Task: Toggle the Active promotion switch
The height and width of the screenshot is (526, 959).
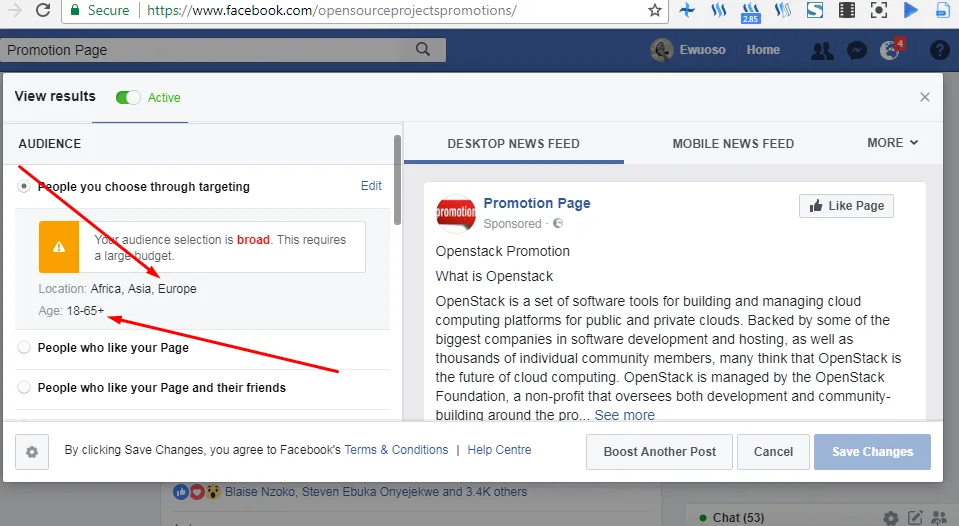Action: pos(127,98)
